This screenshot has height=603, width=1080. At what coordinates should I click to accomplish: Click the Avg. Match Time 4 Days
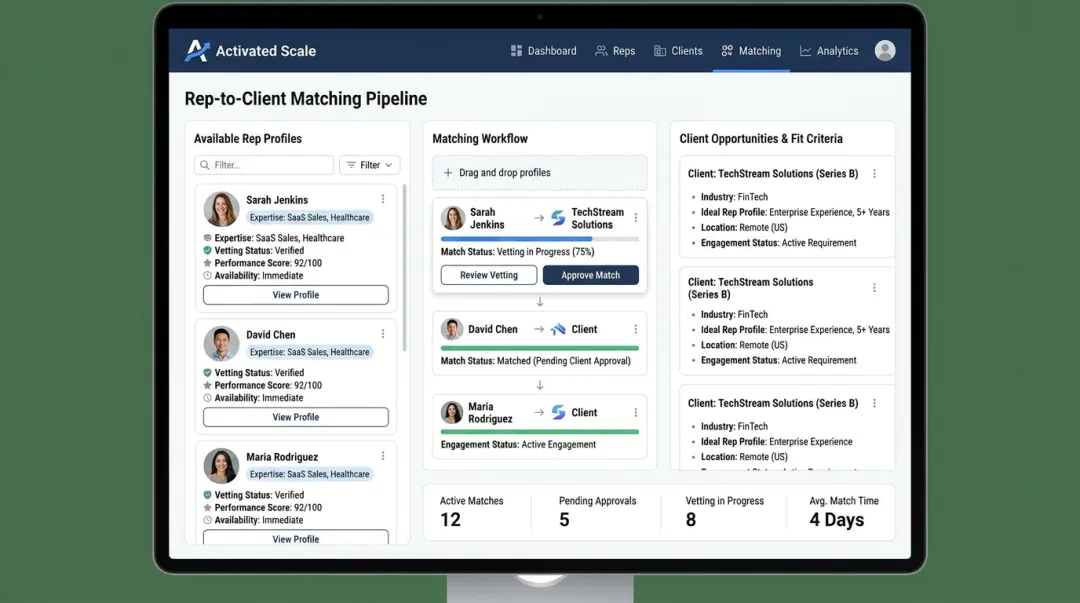pos(837,520)
